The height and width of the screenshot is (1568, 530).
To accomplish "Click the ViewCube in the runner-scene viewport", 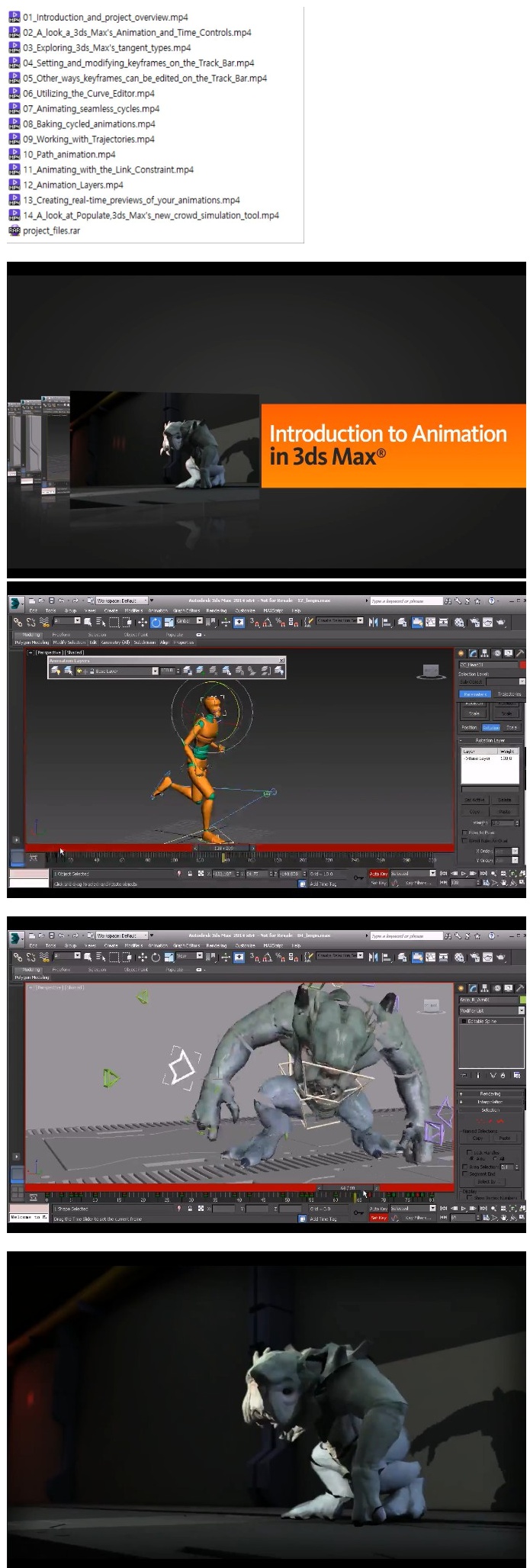I will [431, 671].
